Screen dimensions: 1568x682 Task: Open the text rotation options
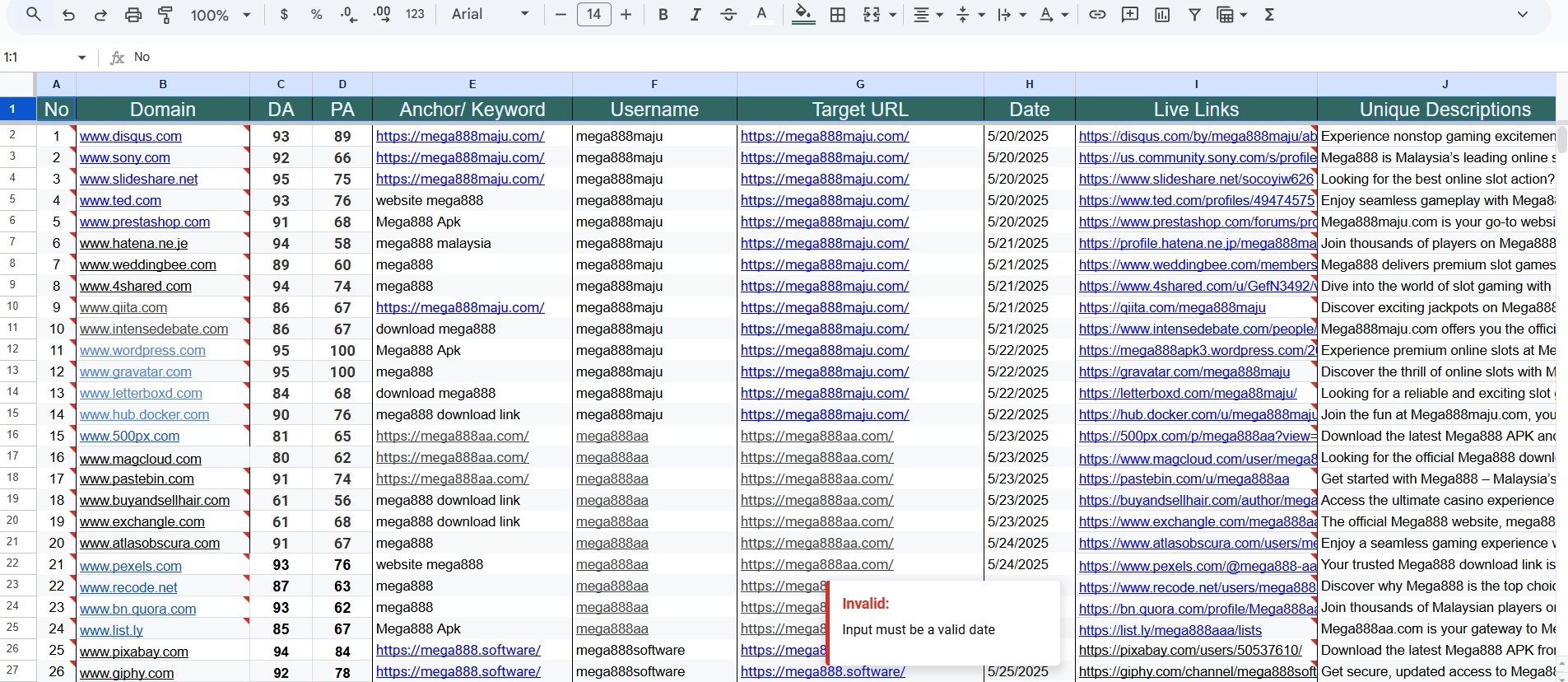coord(1054,15)
